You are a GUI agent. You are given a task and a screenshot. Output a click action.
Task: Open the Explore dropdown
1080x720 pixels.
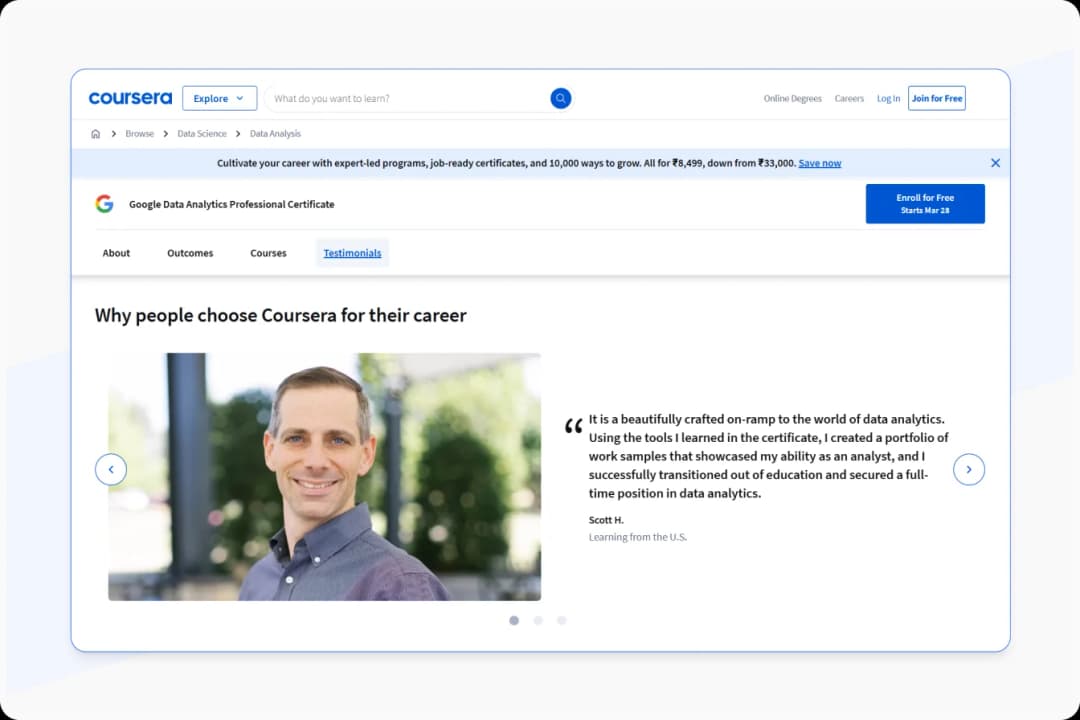213,98
